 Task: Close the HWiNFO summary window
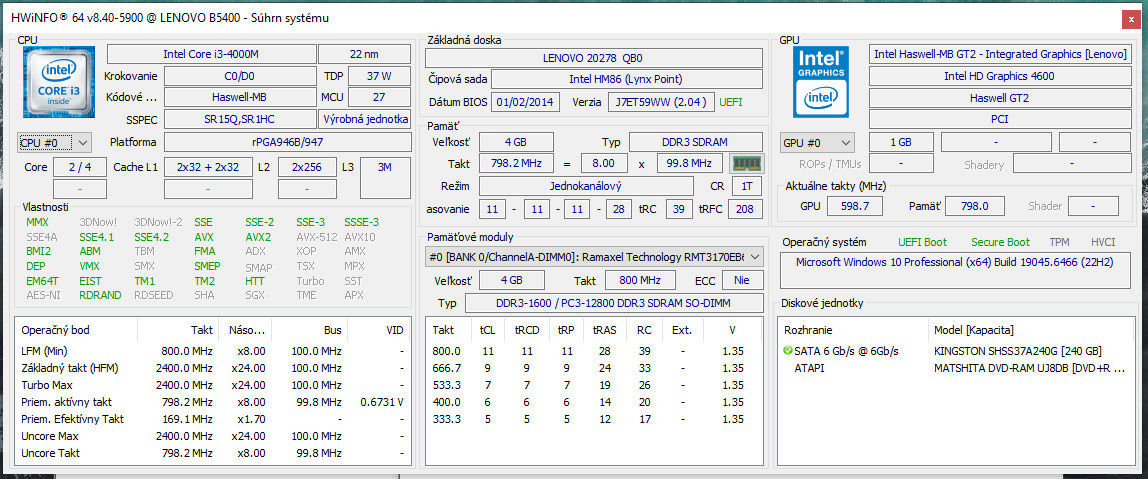point(1128,17)
